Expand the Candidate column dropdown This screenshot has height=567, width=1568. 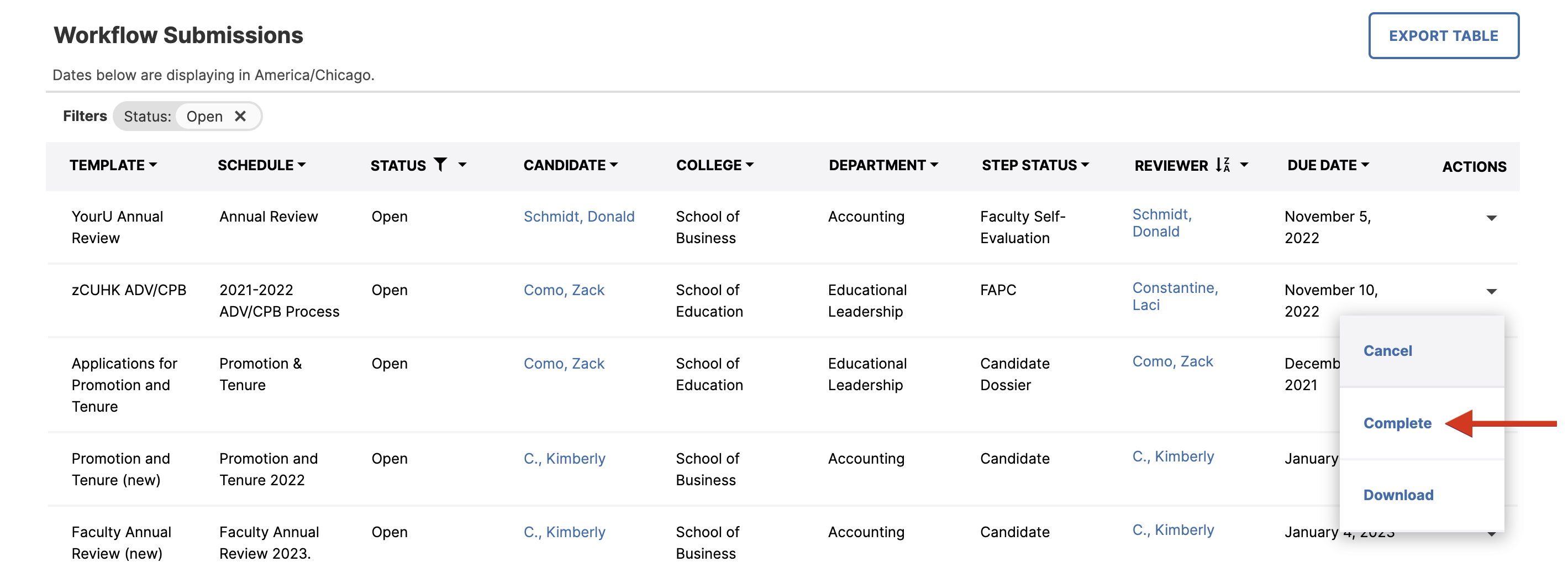pos(614,165)
